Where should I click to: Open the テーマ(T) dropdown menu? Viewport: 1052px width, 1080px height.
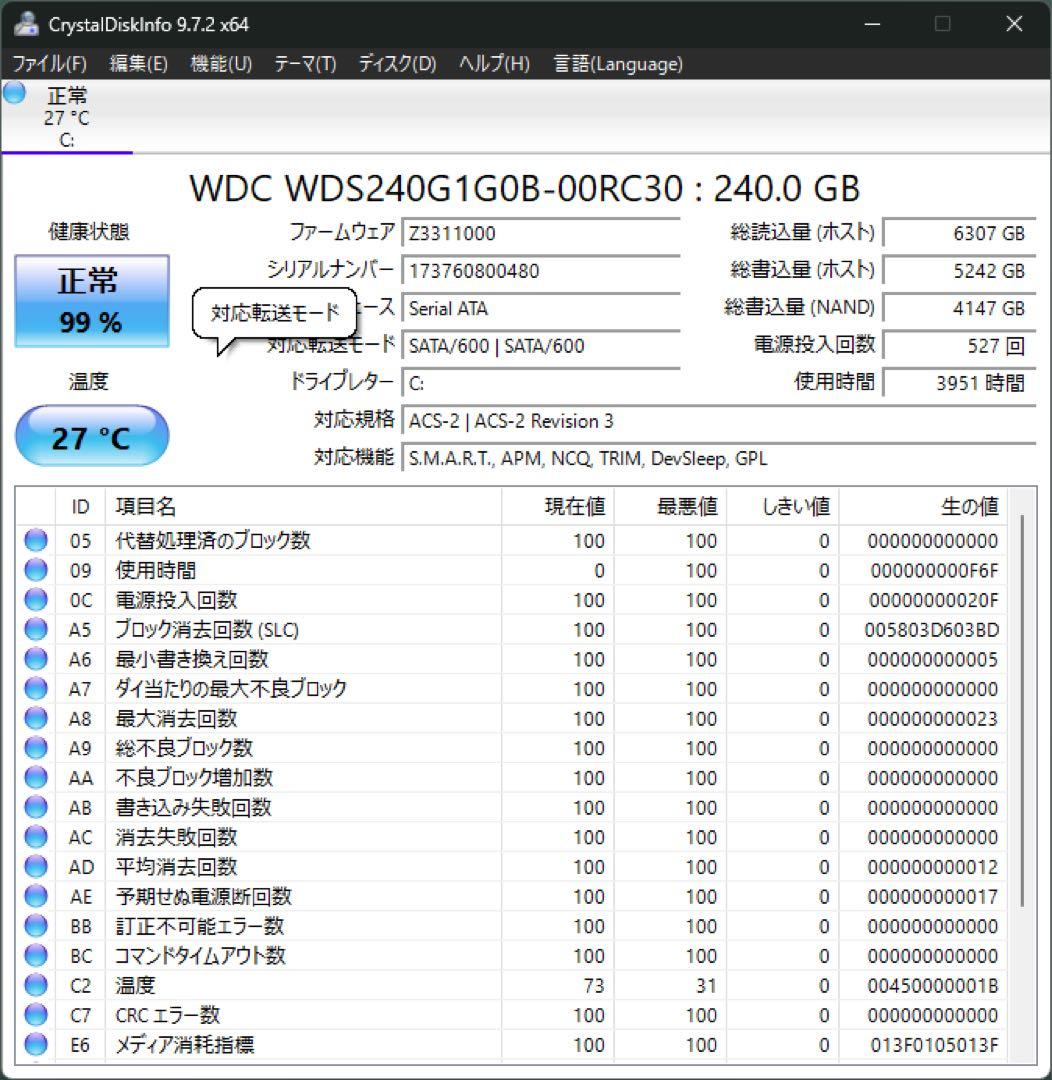point(302,63)
